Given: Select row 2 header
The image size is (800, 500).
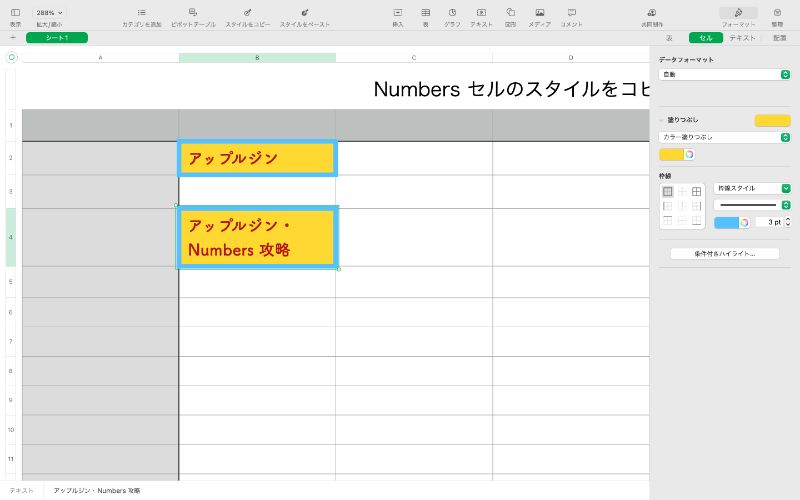Looking at the screenshot, I should point(11,158).
